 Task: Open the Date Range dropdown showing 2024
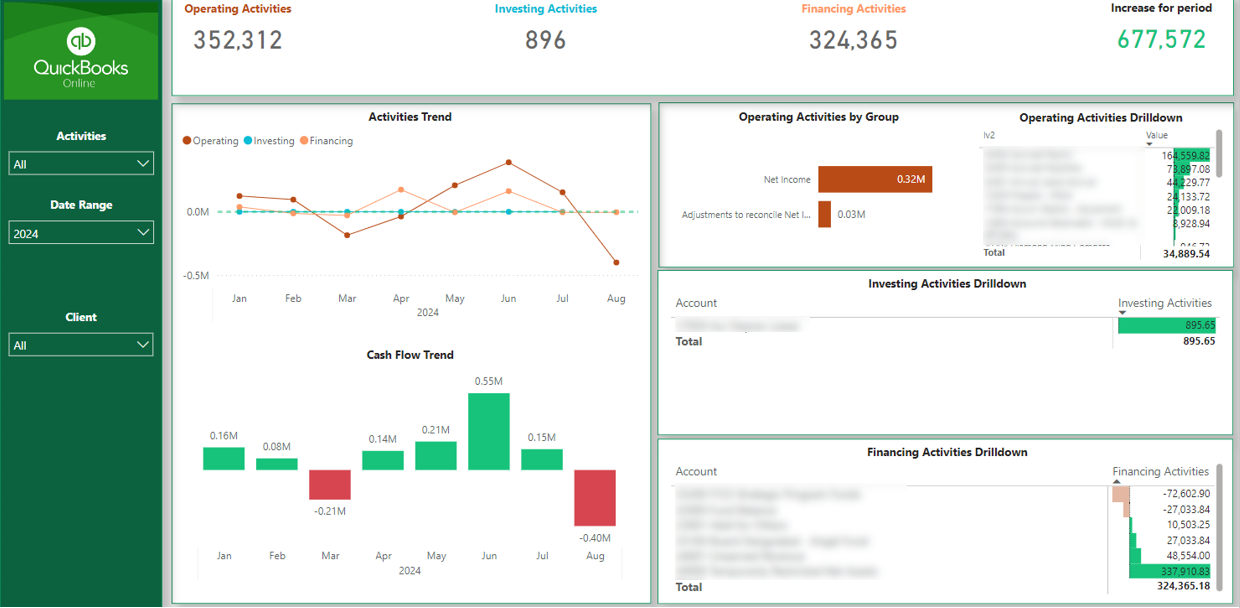click(x=80, y=232)
